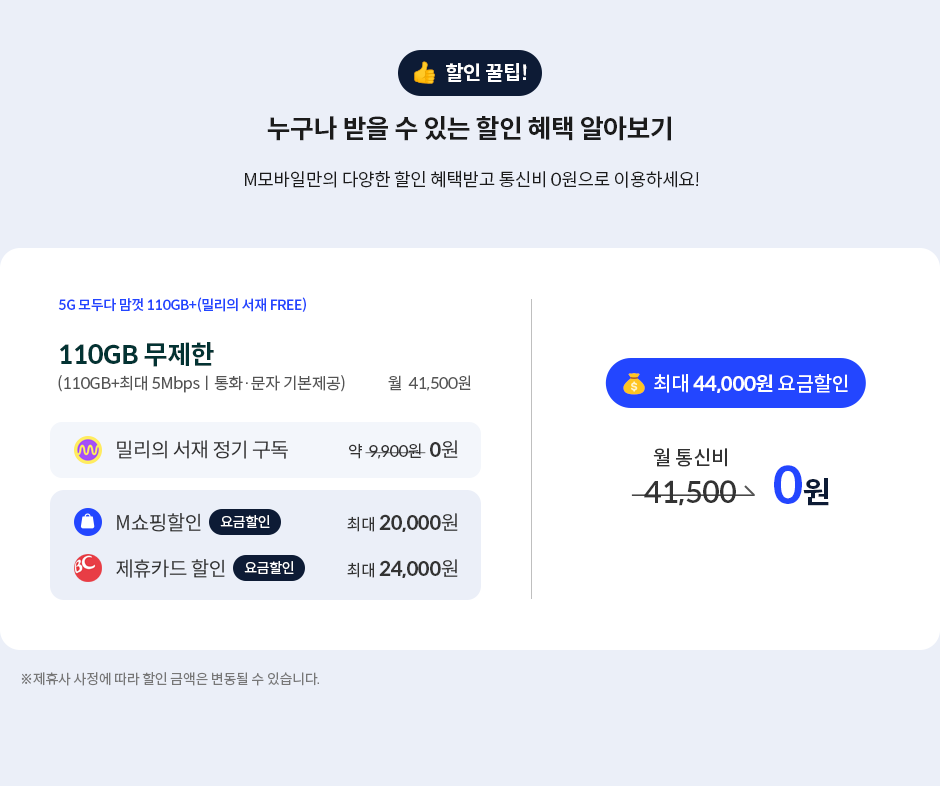
Task: Click the 110GB 무제한 plan title
Action: pos(136,354)
